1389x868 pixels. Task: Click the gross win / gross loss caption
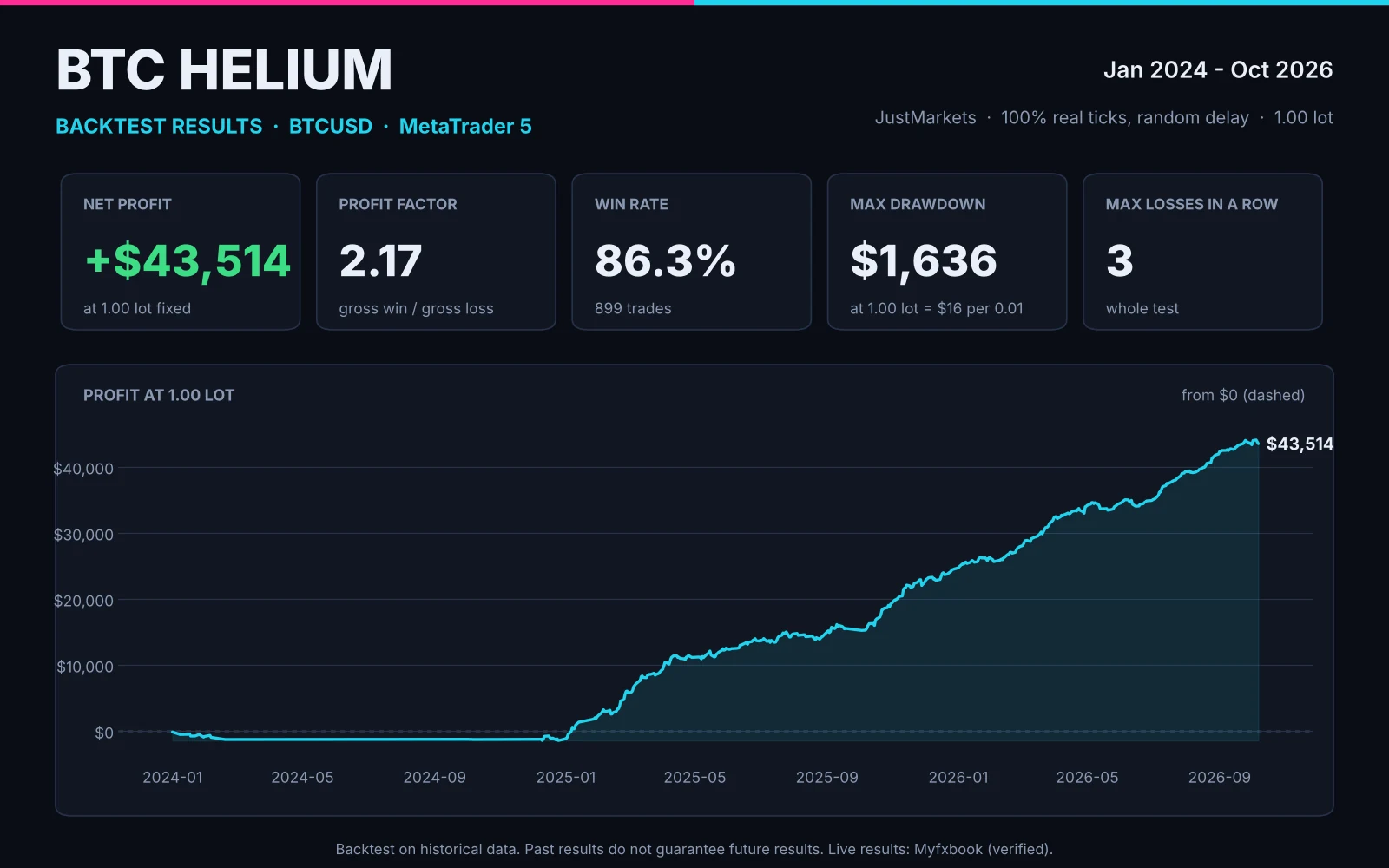(416, 308)
